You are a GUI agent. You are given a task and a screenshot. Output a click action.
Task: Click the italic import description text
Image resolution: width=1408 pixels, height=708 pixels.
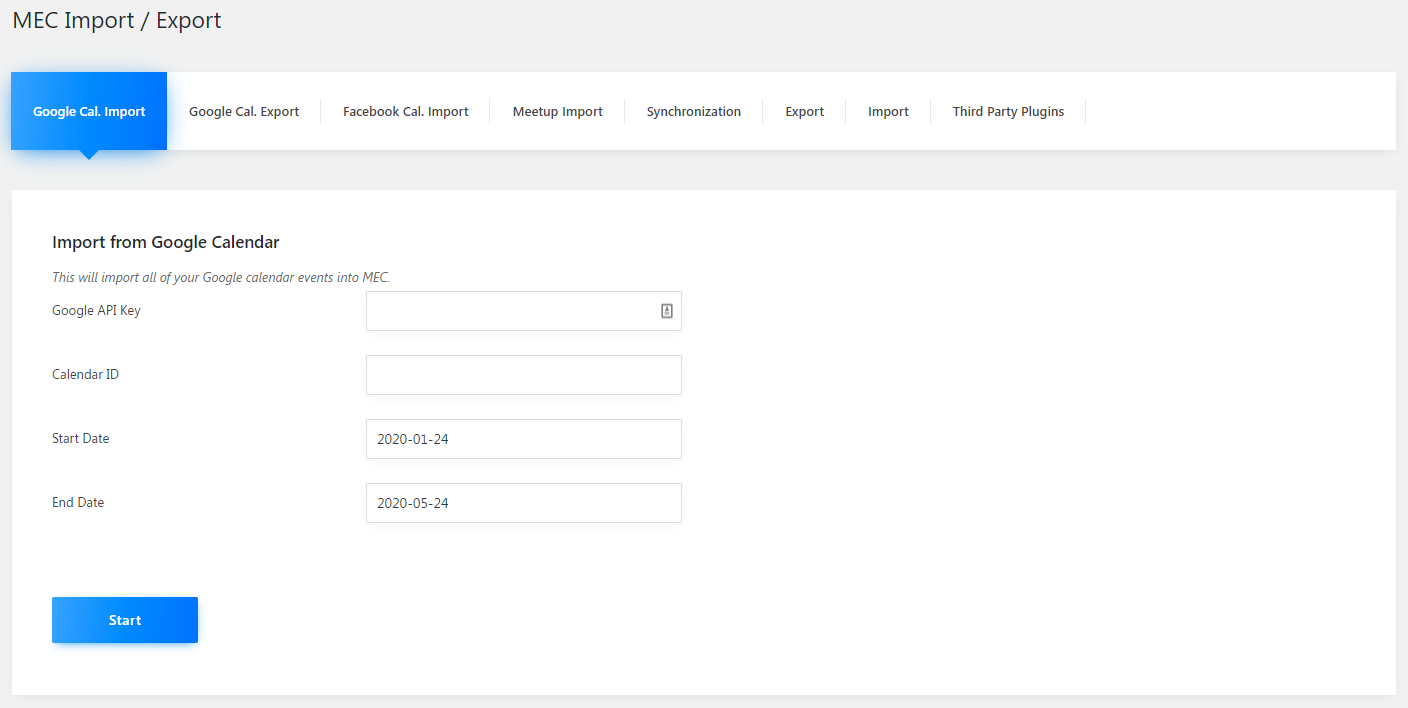(x=221, y=277)
